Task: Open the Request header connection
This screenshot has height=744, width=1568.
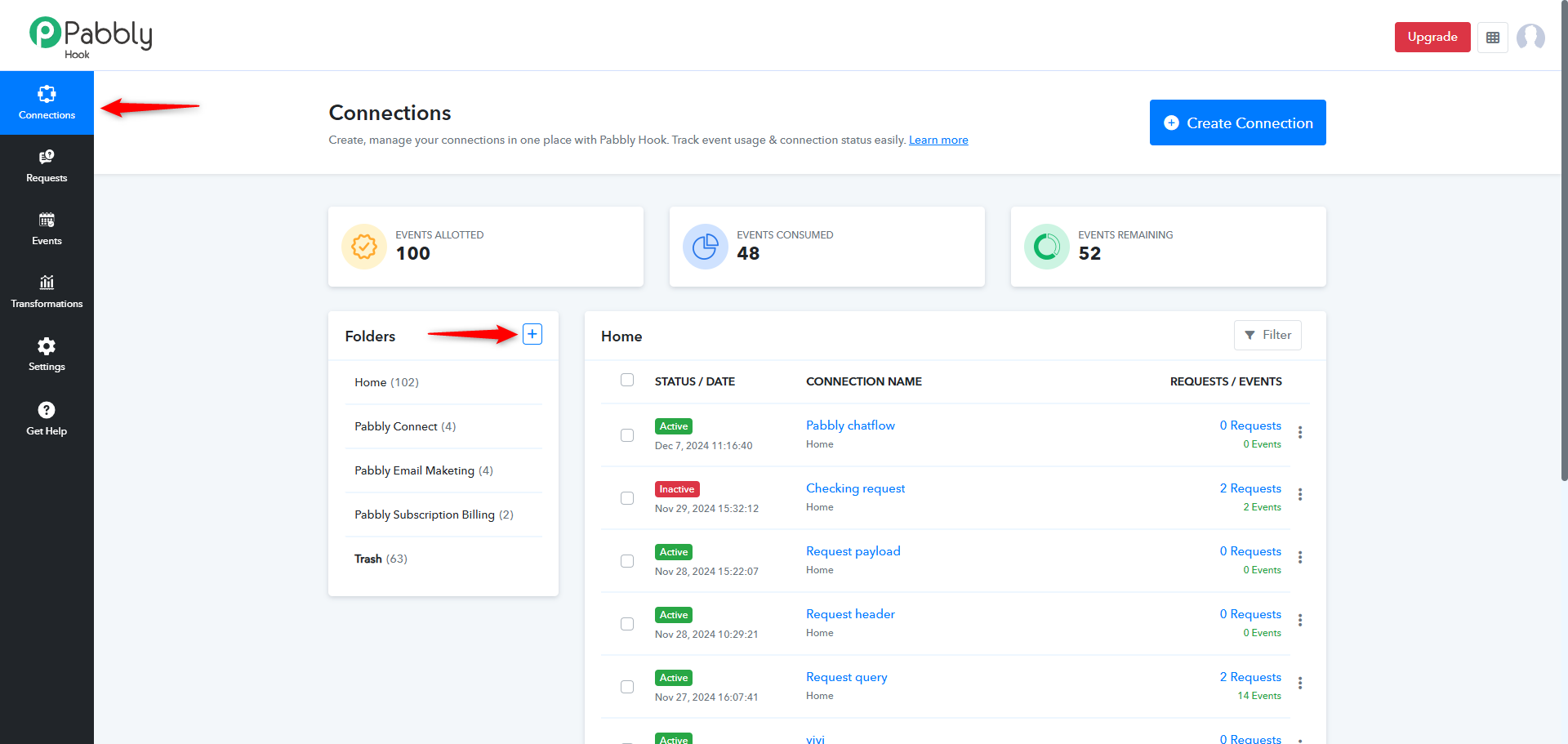Action: tap(850, 614)
